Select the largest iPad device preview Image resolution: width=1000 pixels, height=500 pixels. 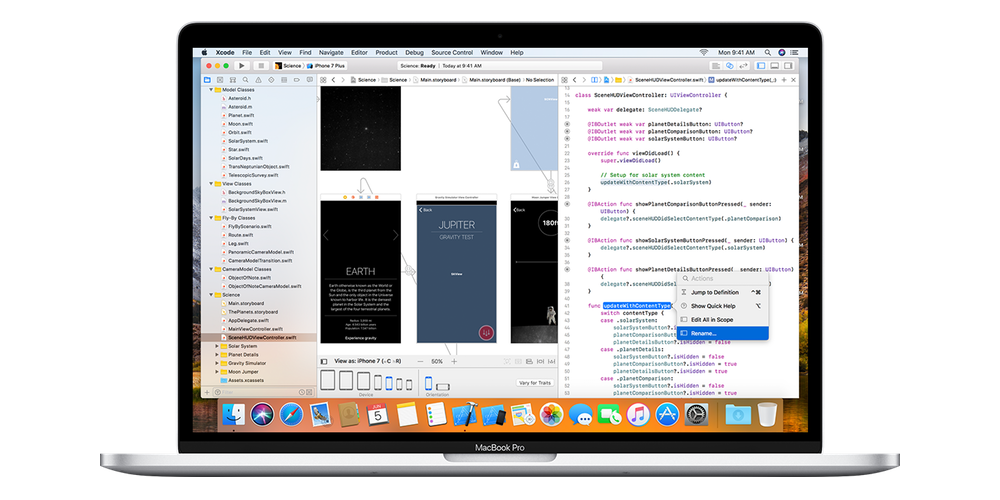click(327, 381)
